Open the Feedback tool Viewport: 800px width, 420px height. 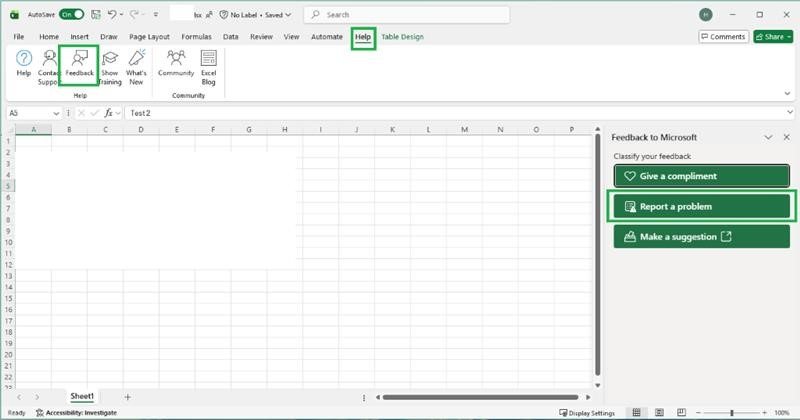80,64
